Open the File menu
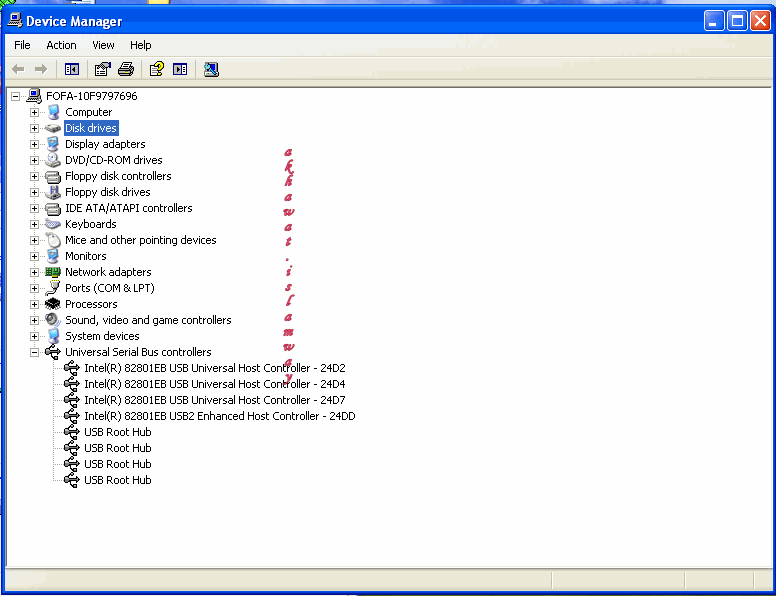 (22, 45)
